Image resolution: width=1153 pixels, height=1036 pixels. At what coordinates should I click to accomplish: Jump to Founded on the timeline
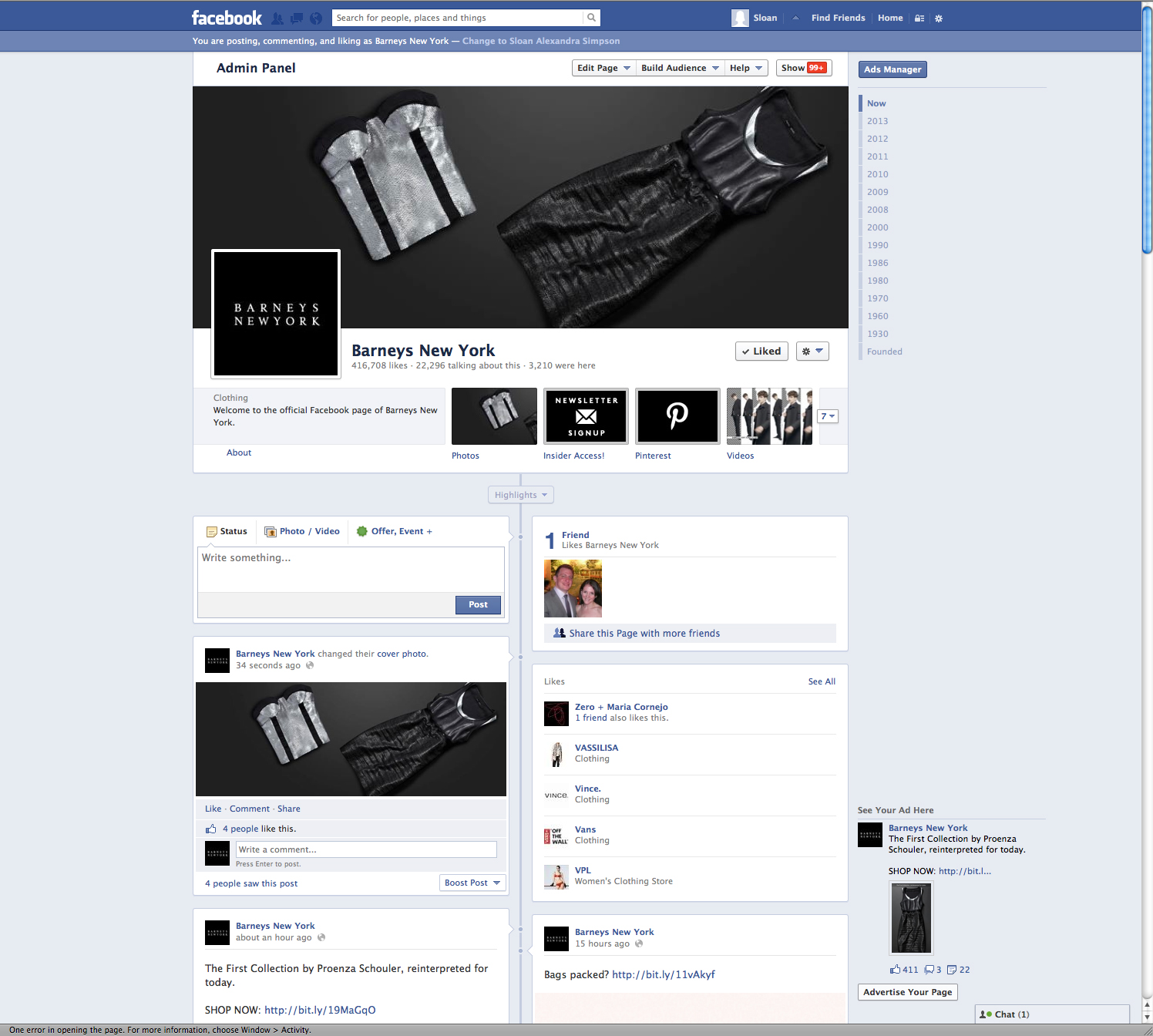click(x=884, y=351)
